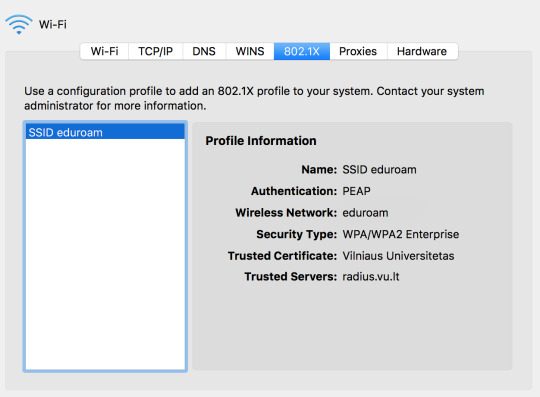
Task: Open the TCP/IP tab
Action: [156, 51]
